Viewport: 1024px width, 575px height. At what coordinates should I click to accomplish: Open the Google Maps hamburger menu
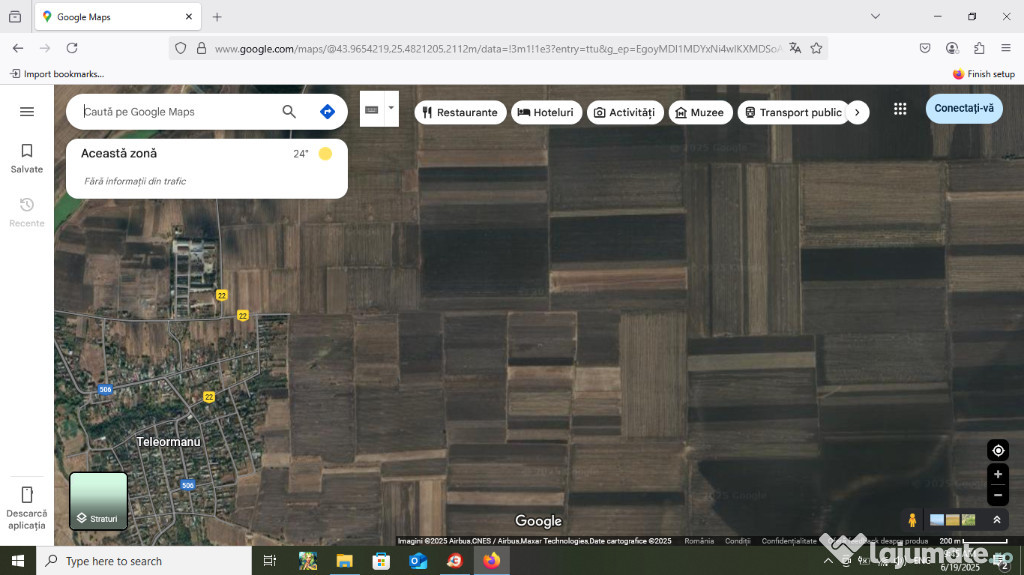click(x=27, y=112)
